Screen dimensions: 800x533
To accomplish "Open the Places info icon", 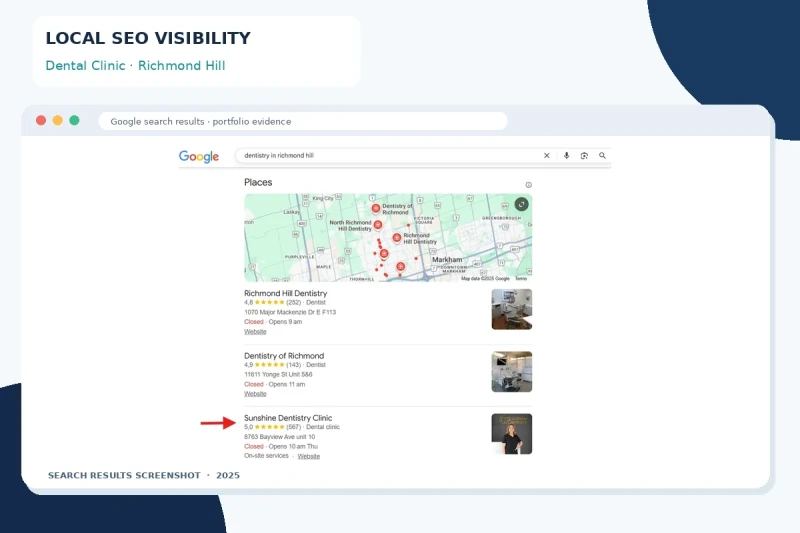I will (x=529, y=185).
